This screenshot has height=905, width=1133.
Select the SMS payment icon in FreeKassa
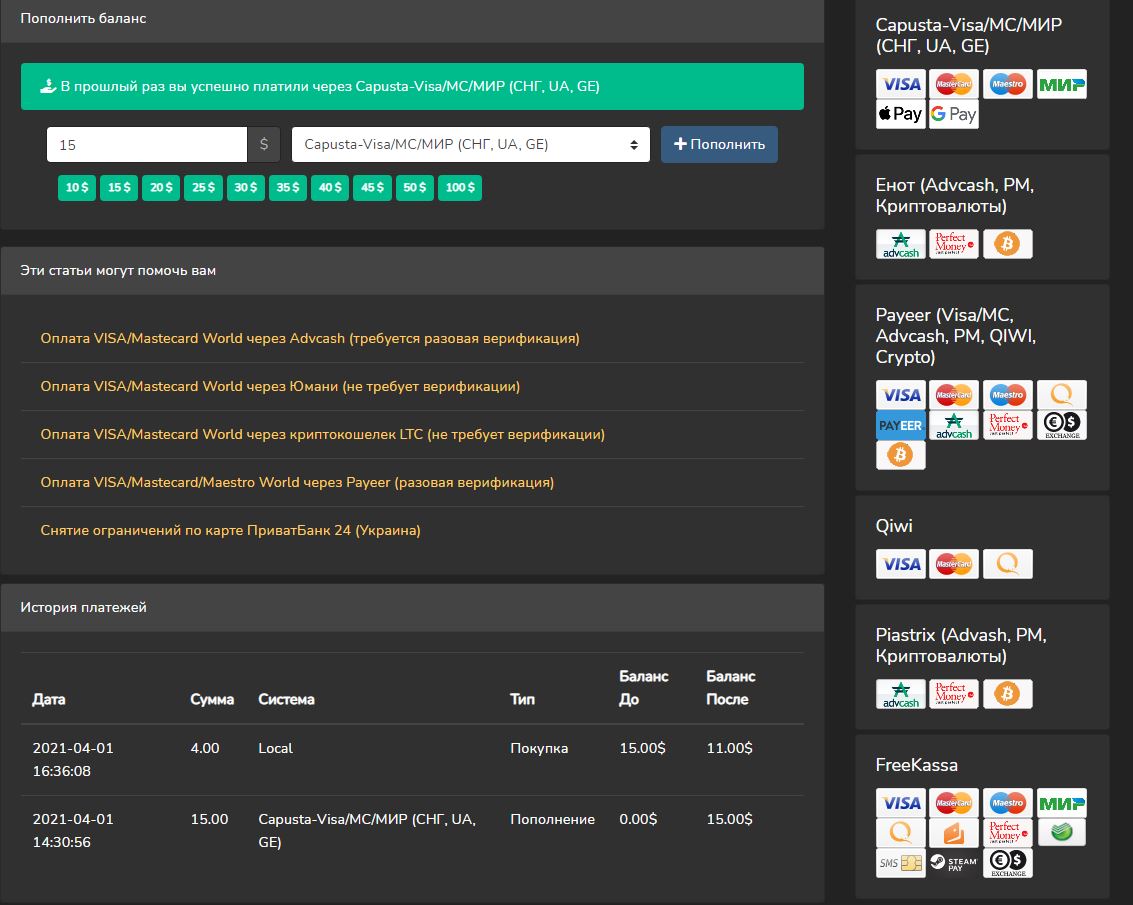900,863
